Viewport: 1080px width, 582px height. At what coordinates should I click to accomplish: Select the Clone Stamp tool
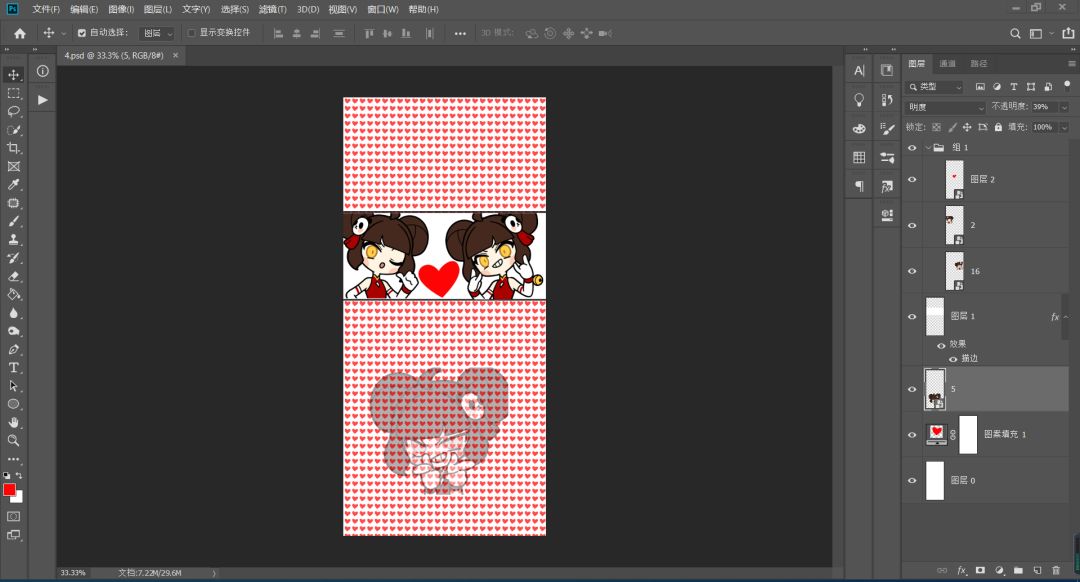point(13,240)
